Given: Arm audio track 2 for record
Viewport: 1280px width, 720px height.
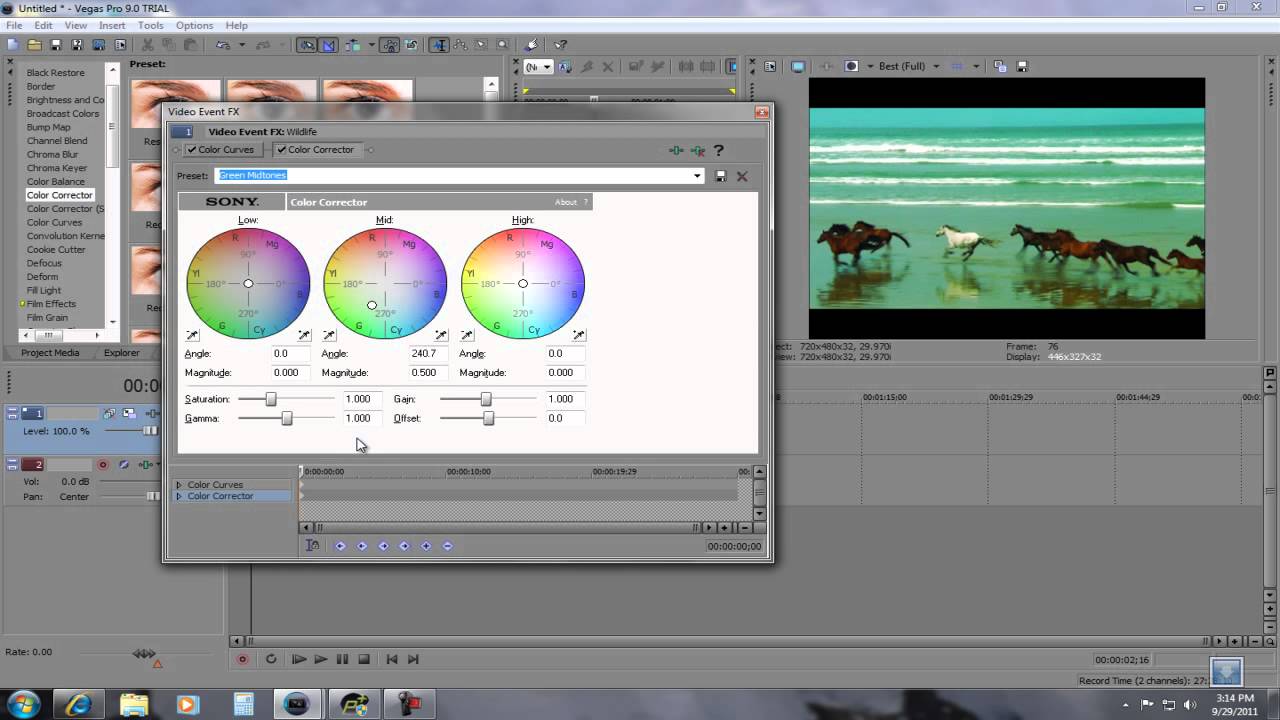Looking at the screenshot, I should [102, 465].
